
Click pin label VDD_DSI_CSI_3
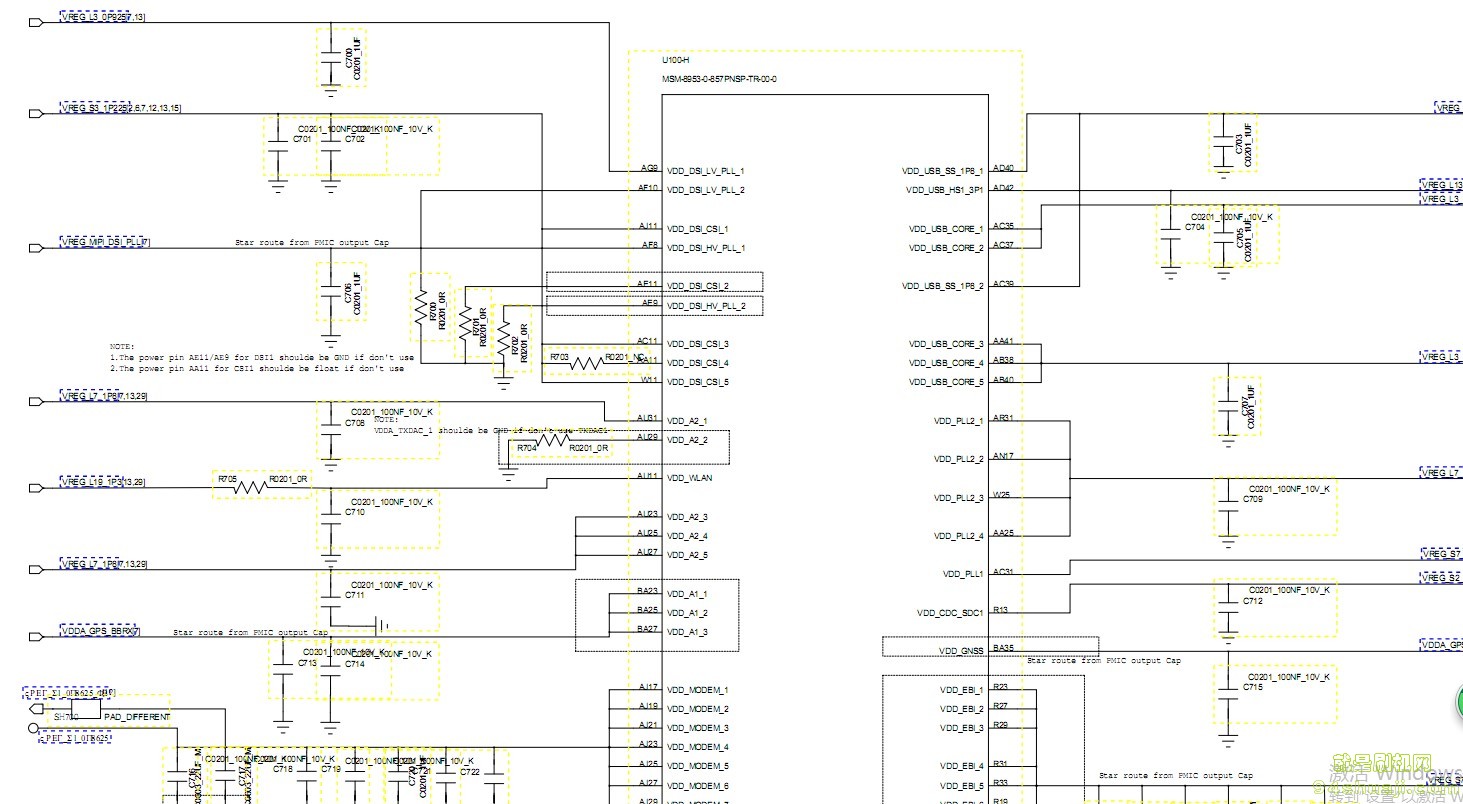click(698, 344)
